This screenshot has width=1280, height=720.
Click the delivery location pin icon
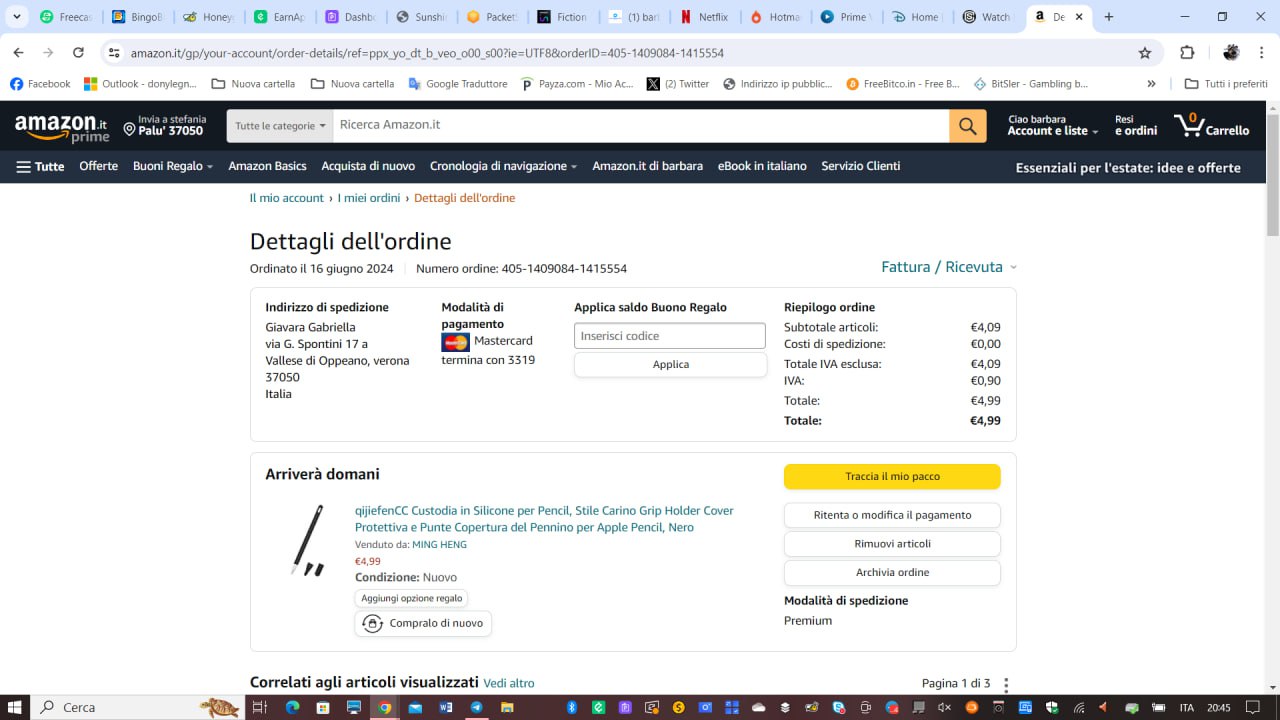click(x=130, y=129)
